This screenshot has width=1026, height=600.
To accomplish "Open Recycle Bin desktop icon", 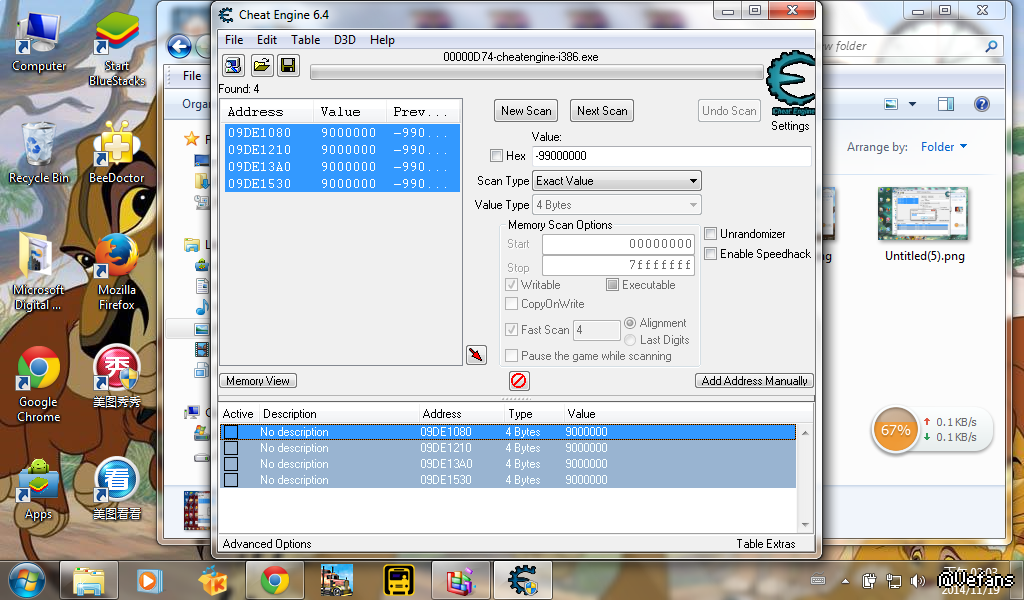I will click(x=39, y=154).
